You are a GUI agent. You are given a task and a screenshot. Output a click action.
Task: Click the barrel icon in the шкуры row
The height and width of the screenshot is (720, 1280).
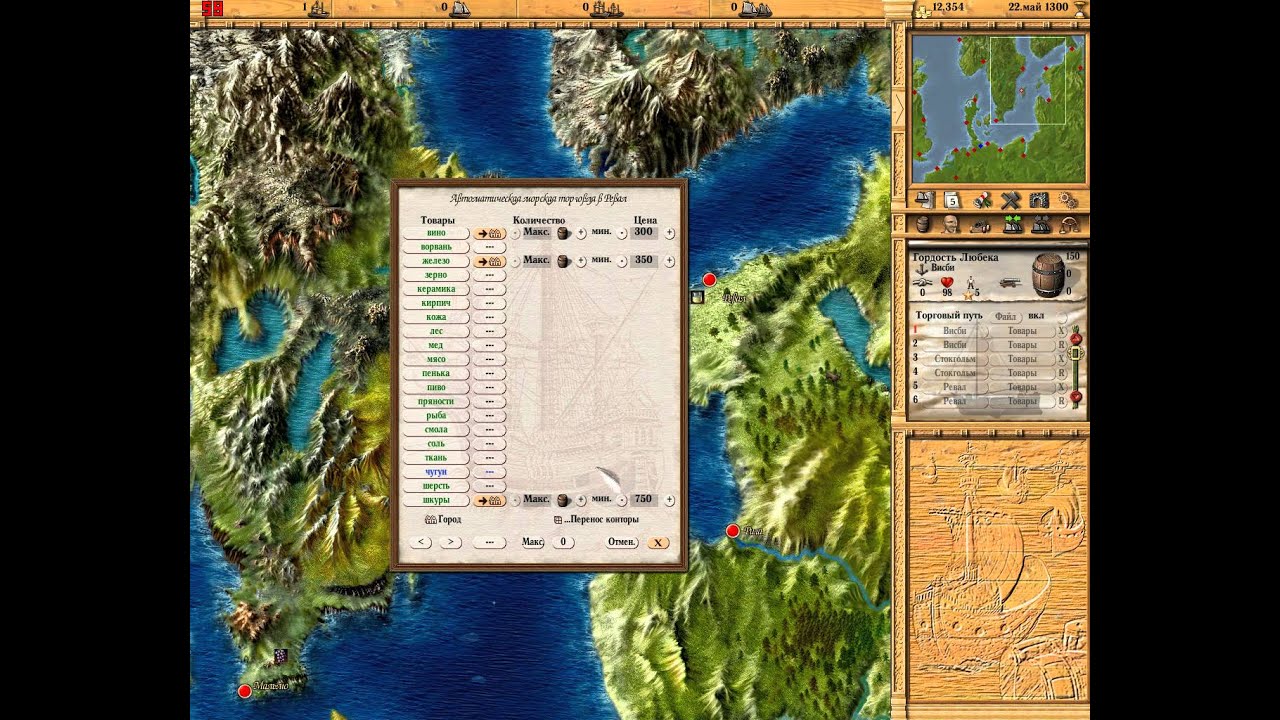point(563,500)
